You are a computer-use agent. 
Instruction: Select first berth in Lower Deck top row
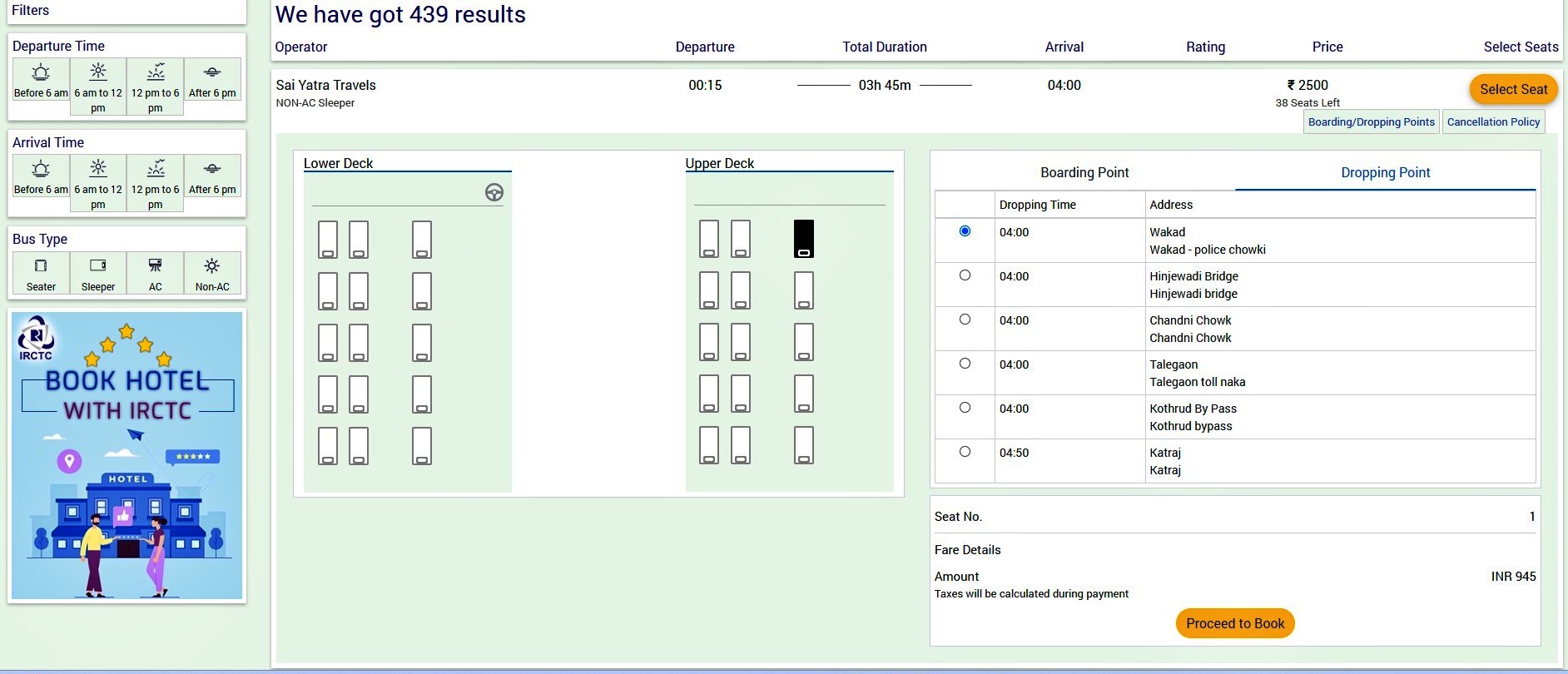click(328, 240)
